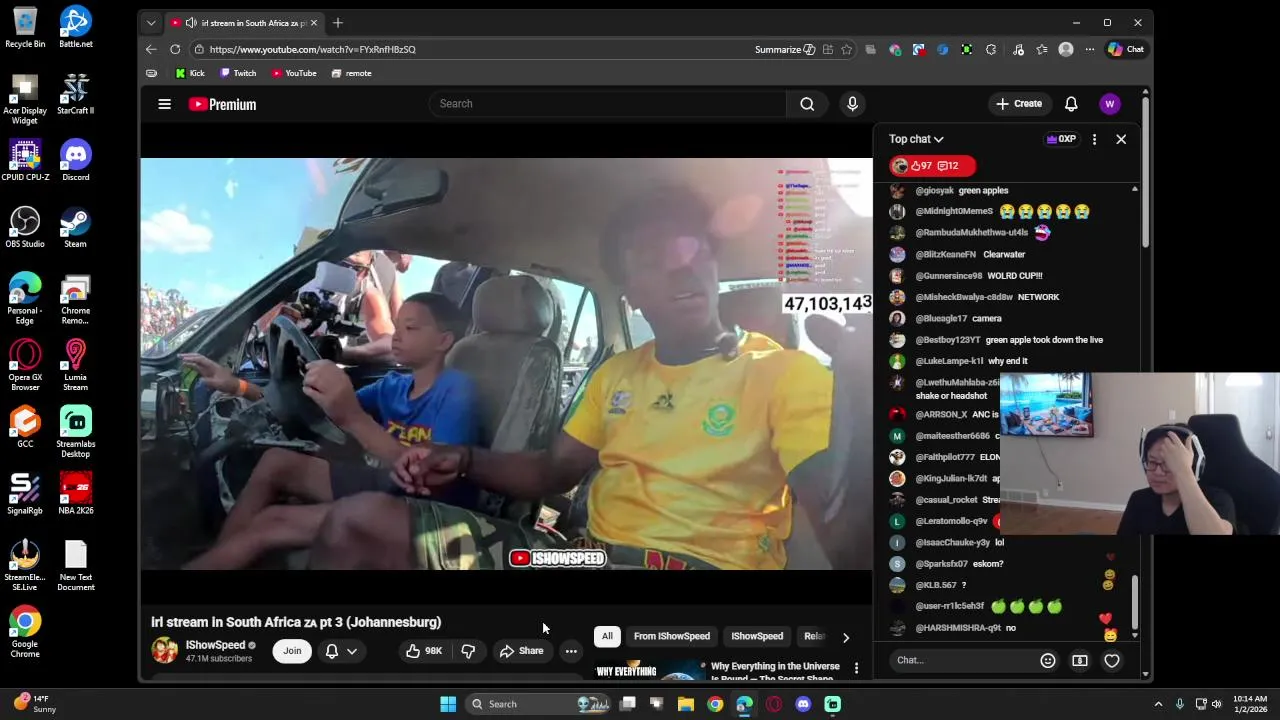The height and width of the screenshot is (720, 1280).
Task: Open the YouTube bookmark
Action: [294, 73]
